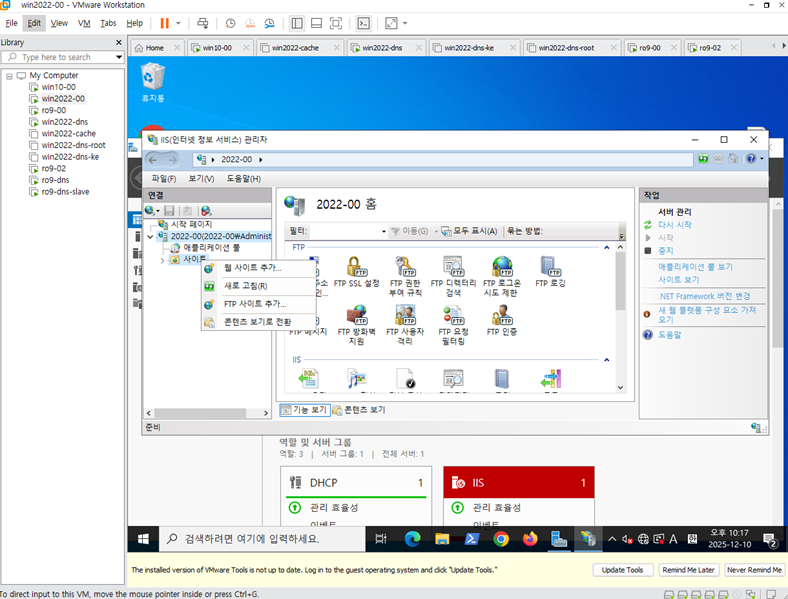Click the IIS Manager help question icon
The width and height of the screenshot is (788, 599).
coord(751,159)
